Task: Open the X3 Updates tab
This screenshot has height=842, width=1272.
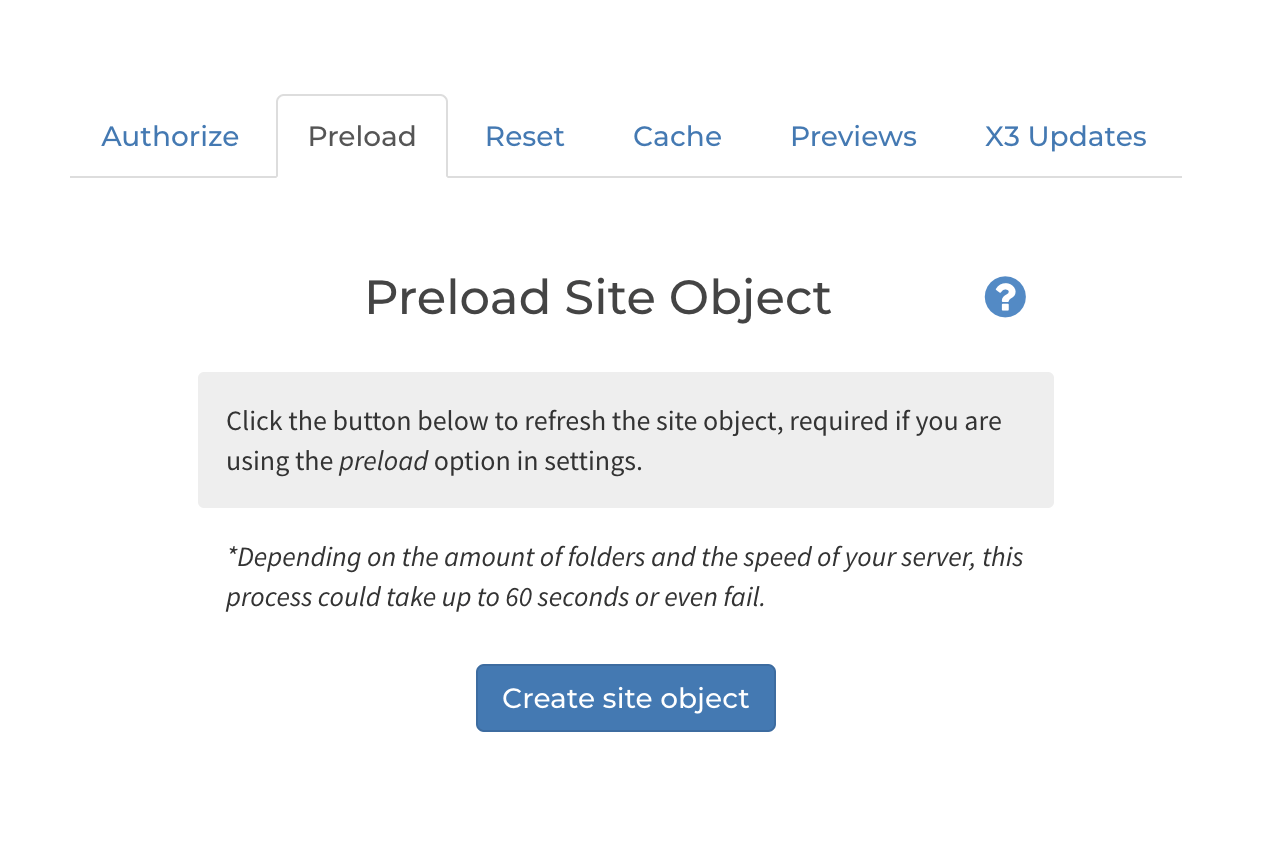Action: (x=1065, y=136)
